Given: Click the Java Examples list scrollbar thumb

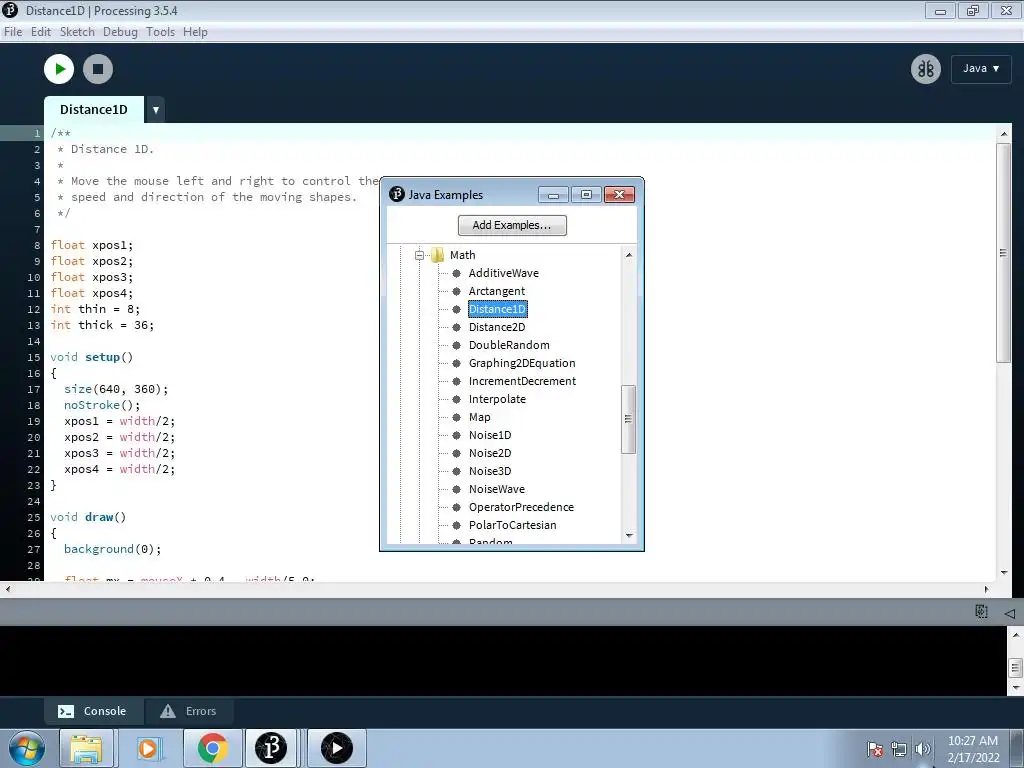Looking at the screenshot, I should (628, 419).
